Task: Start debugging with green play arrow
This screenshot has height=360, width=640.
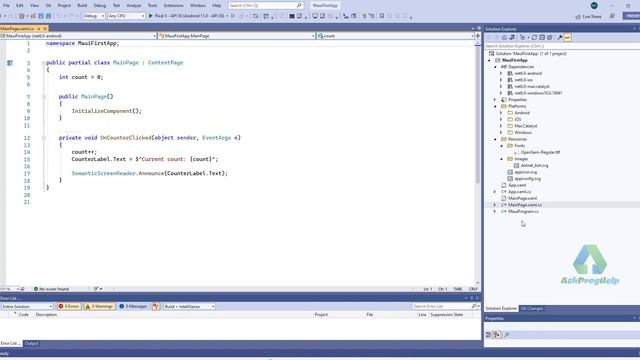Action: tap(151, 16)
